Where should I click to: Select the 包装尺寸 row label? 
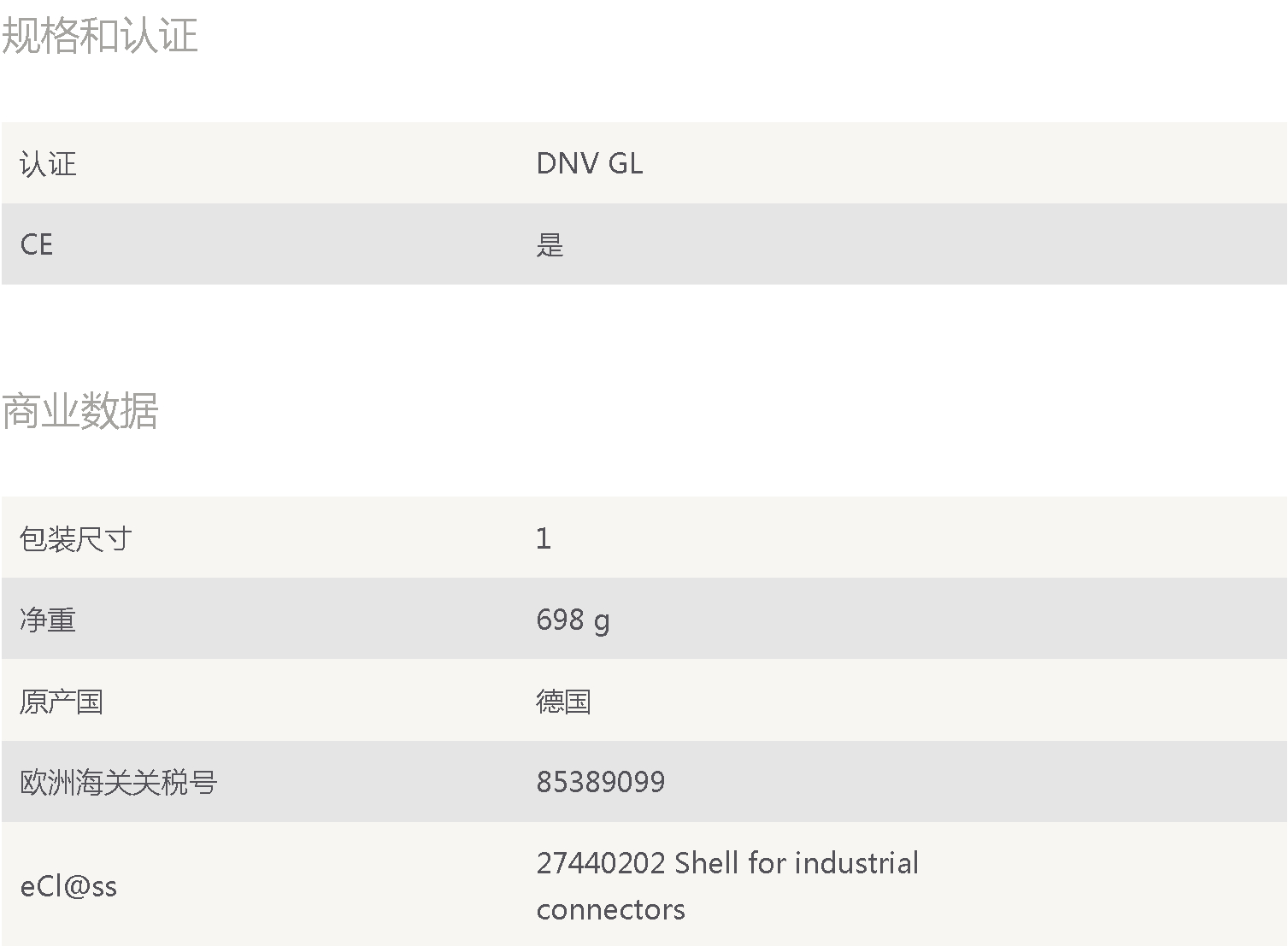tap(76, 538)
